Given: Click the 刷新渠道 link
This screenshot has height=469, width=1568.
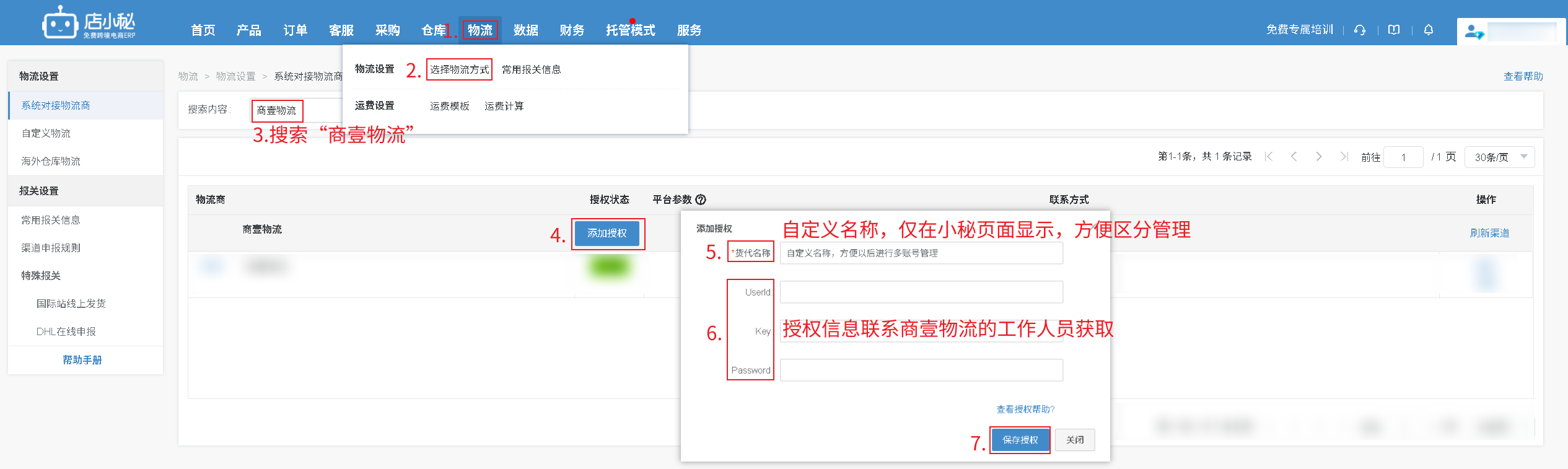Looking at the screenshot, I should [x=1490, y=233].
